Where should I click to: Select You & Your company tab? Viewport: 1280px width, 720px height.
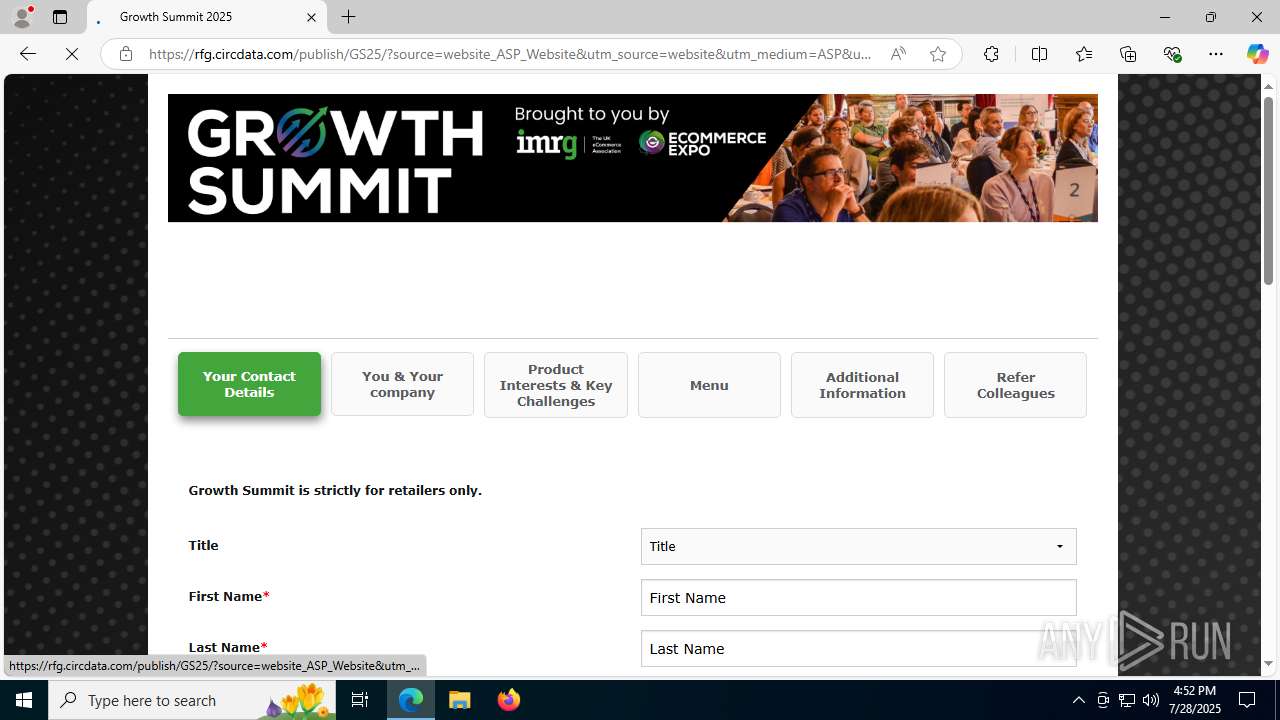[402, 384]
